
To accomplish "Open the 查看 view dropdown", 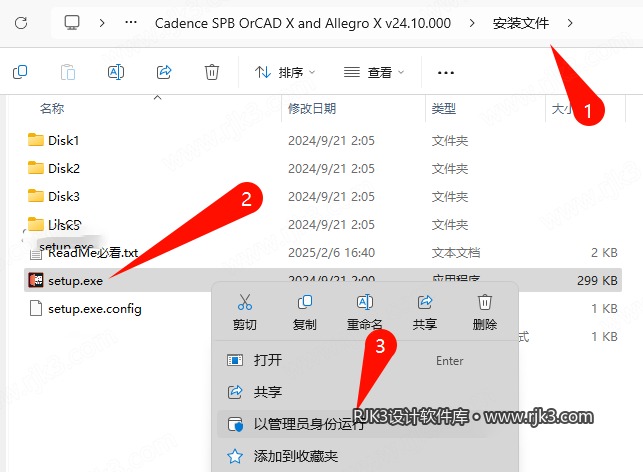I will point(374,73).
